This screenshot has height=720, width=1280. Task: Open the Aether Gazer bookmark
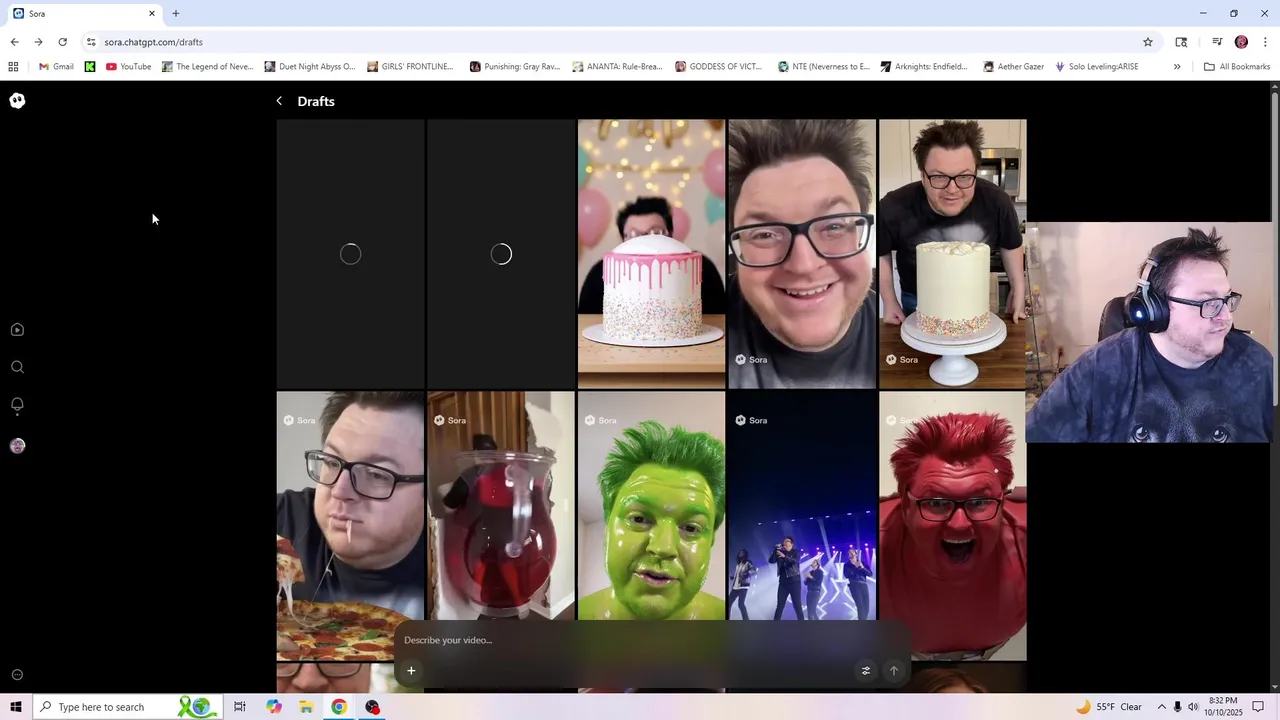tap(1014, 67)
